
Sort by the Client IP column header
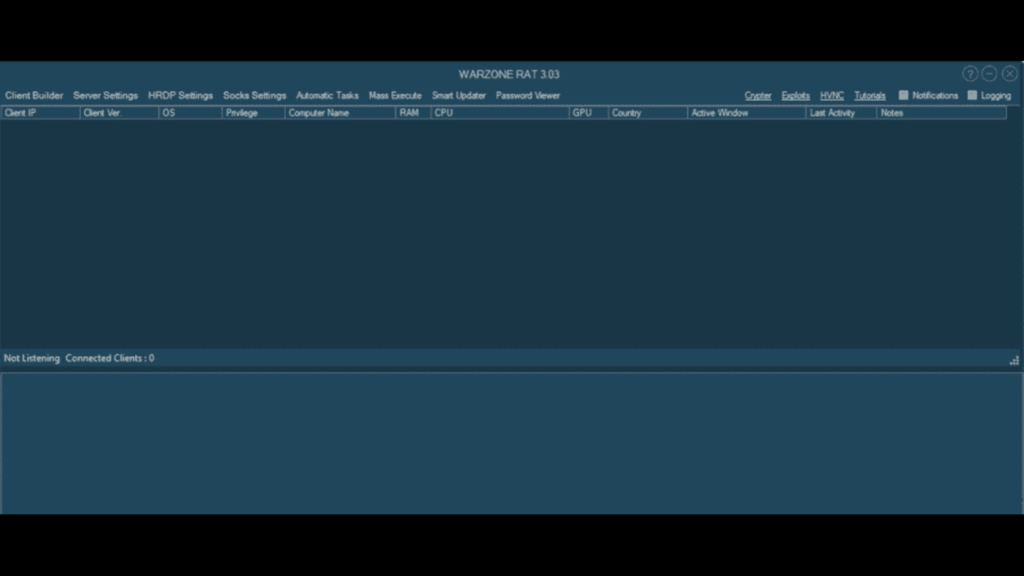[40, 113]
